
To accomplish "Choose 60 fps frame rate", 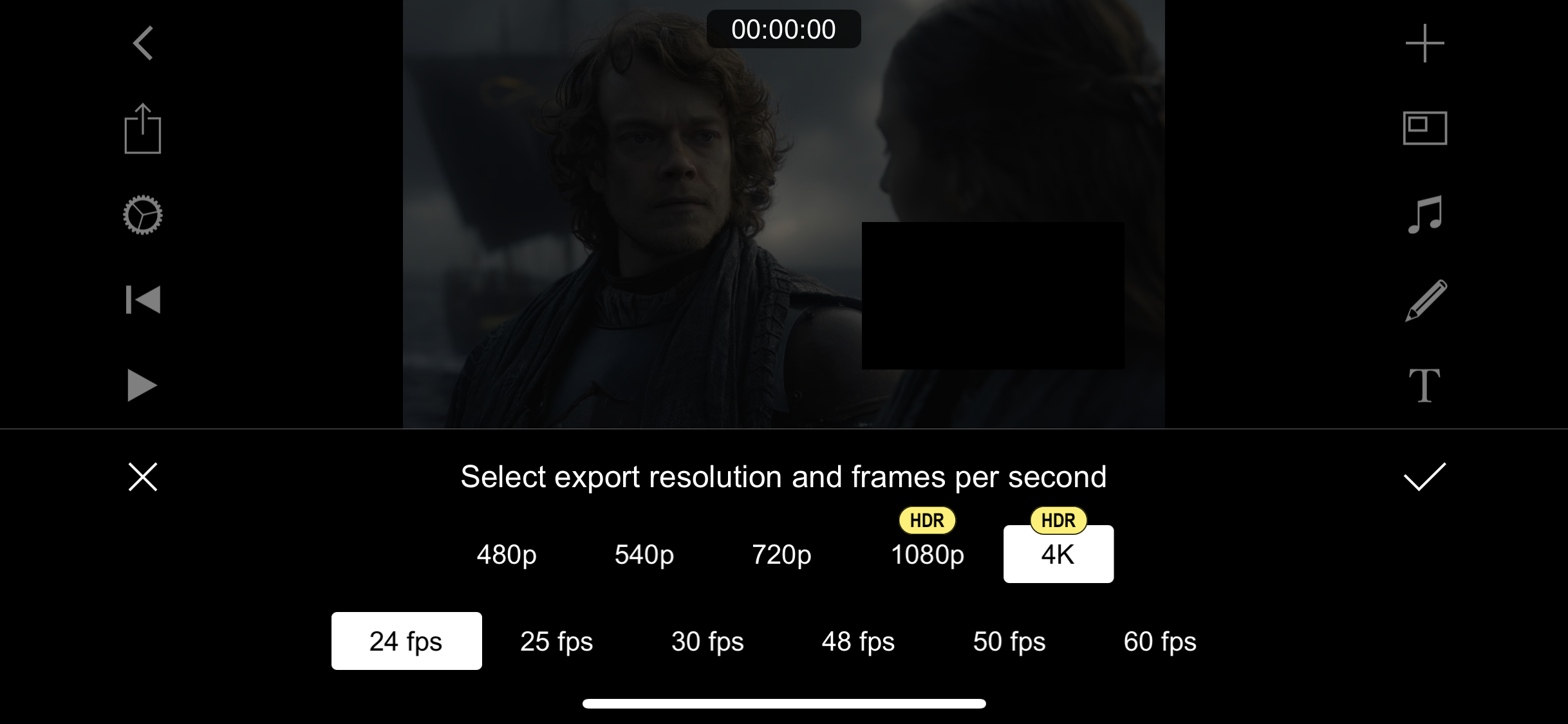I will point(1160,641).
